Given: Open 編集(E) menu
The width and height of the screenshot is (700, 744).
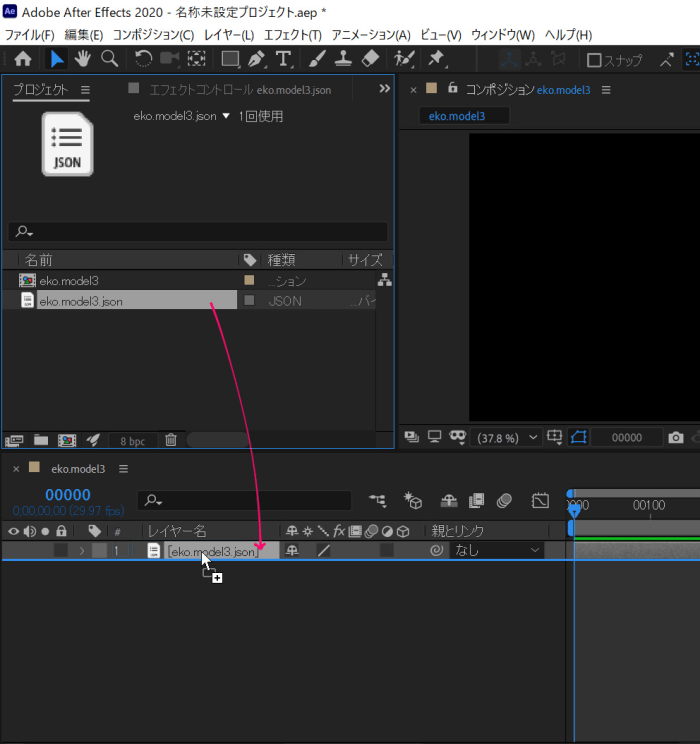Looking at the screenshot, I should (84, 35).
